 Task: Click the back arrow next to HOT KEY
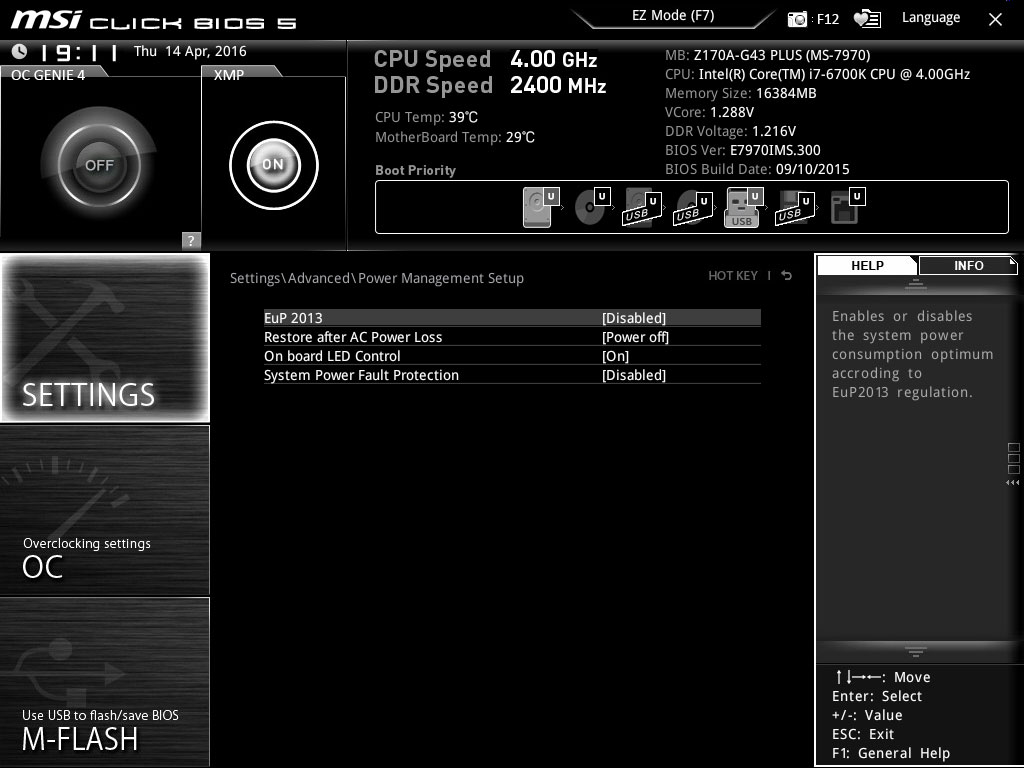(787, 276)
